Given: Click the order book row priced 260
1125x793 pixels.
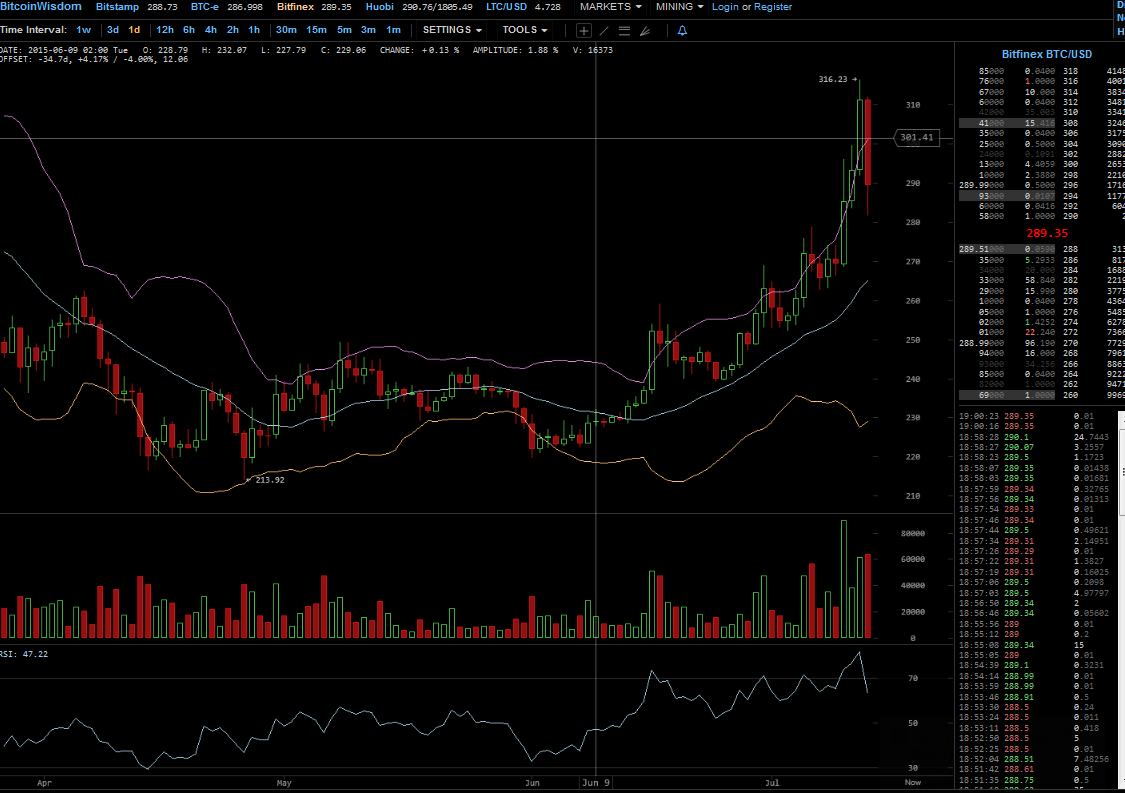Looking at the screenshot, I should (1042, 395).
